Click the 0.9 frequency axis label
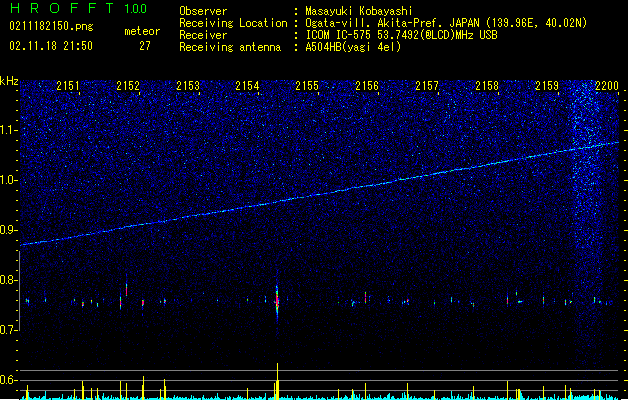 click(8, 230)
